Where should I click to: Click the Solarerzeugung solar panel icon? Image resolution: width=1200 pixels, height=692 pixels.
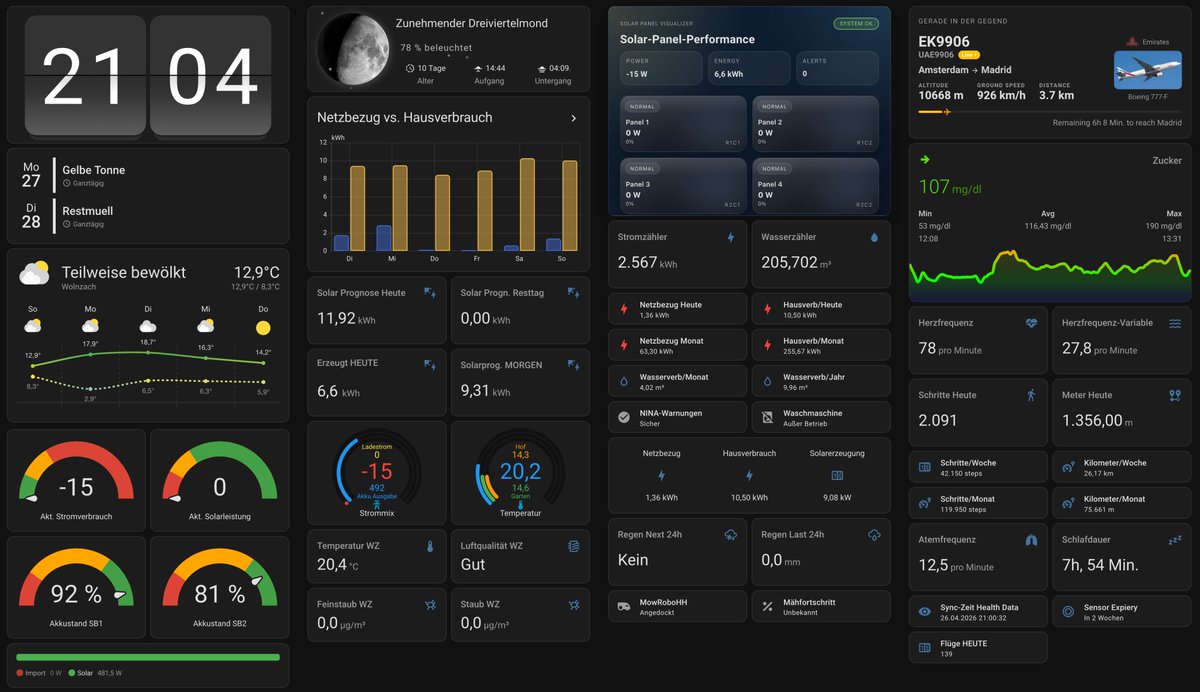click(837, 476)
